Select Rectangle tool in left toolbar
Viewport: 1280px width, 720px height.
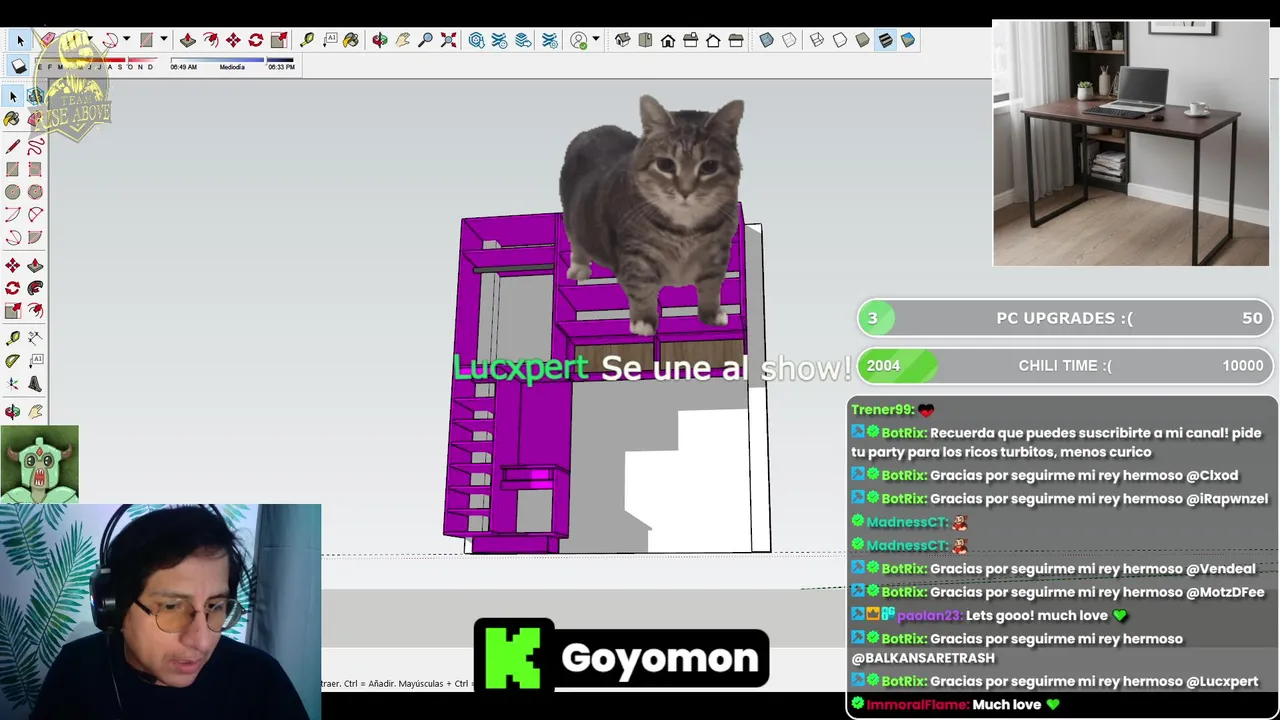pos(12,169)
